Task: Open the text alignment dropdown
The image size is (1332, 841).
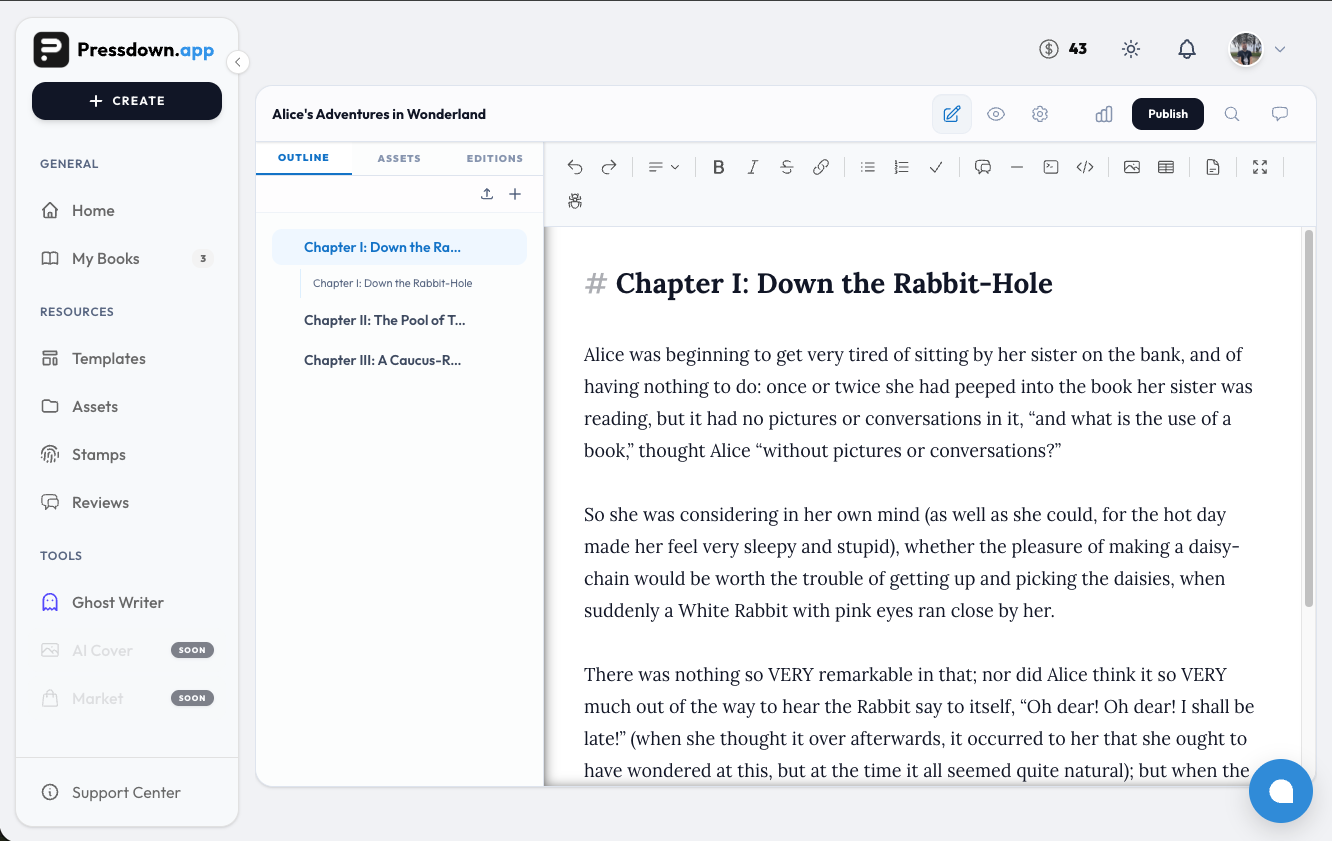Action: point(664,167)
